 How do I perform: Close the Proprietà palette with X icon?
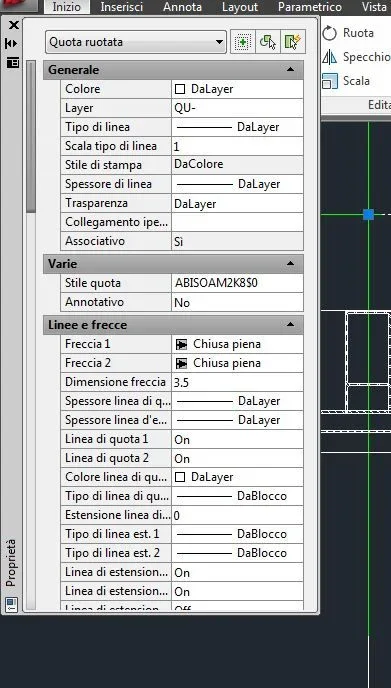(14, 25)
